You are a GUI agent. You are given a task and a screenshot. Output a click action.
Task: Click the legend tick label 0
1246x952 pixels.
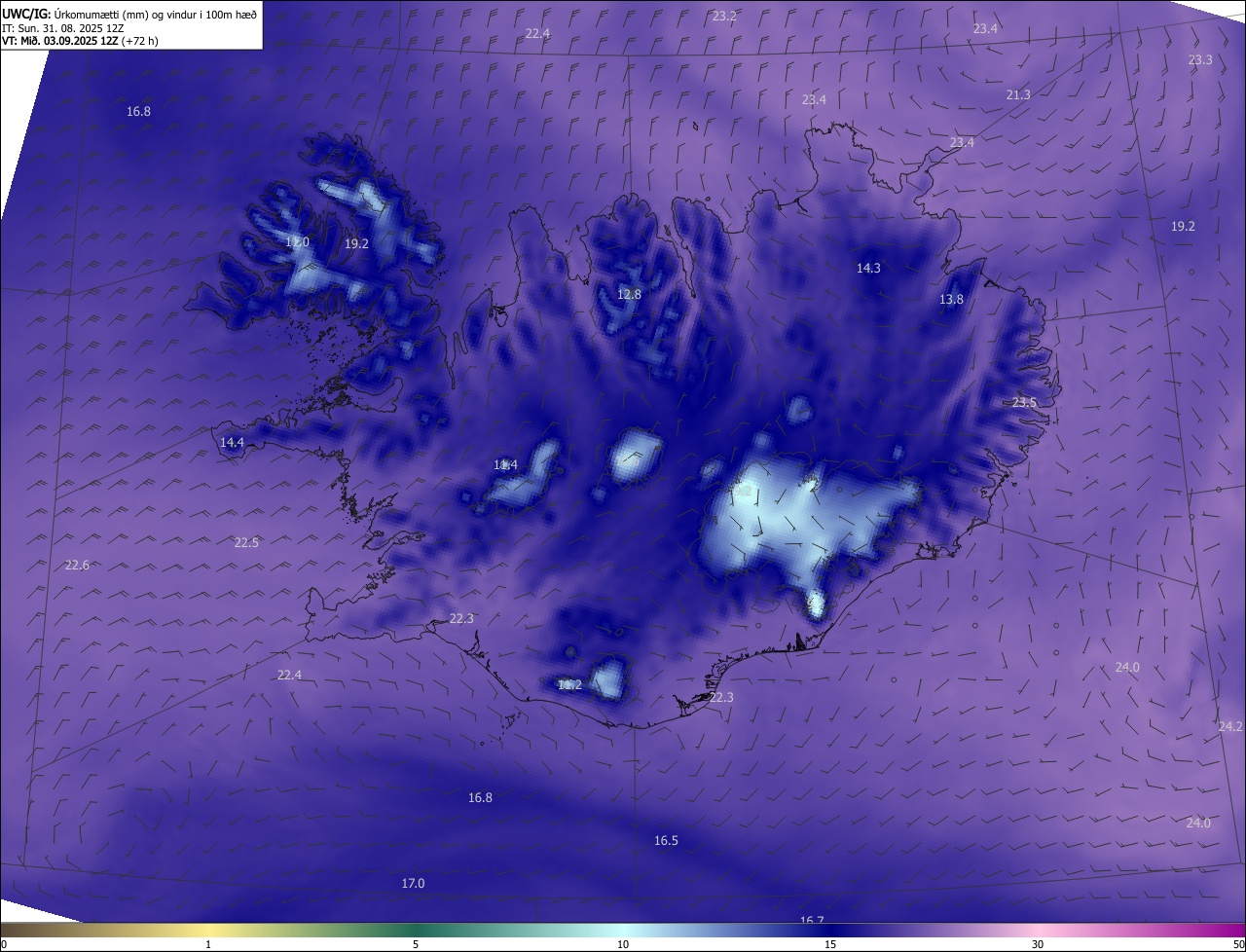point(4,945)
